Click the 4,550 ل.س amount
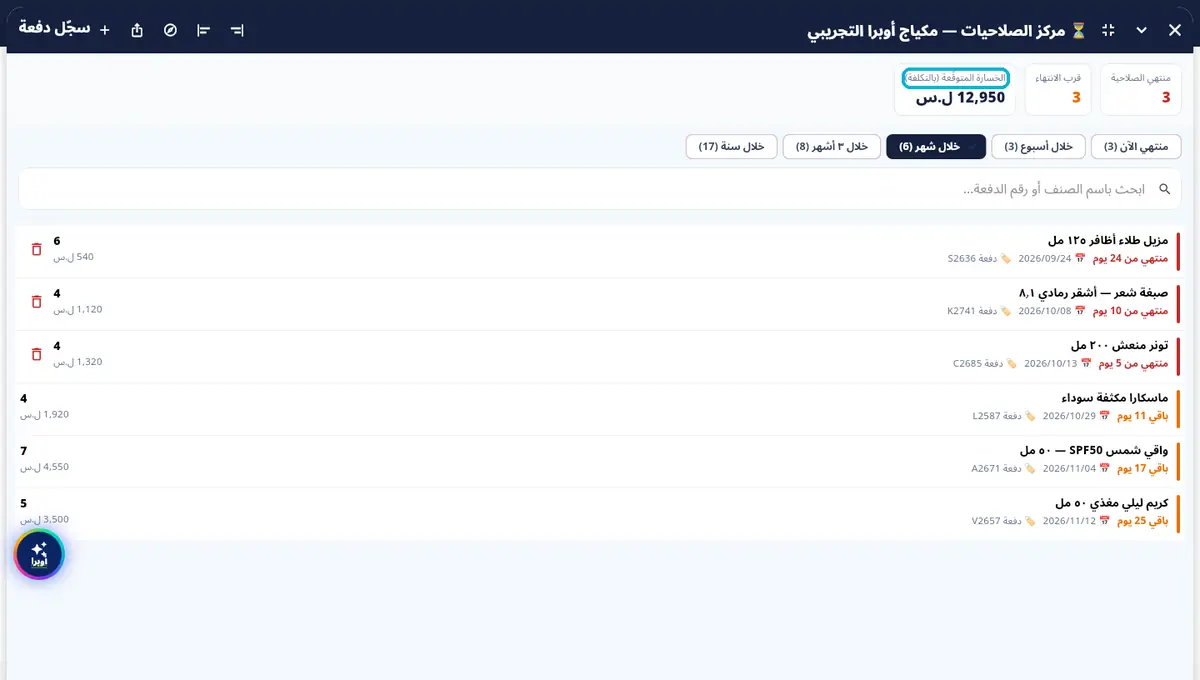 point(44,467)
